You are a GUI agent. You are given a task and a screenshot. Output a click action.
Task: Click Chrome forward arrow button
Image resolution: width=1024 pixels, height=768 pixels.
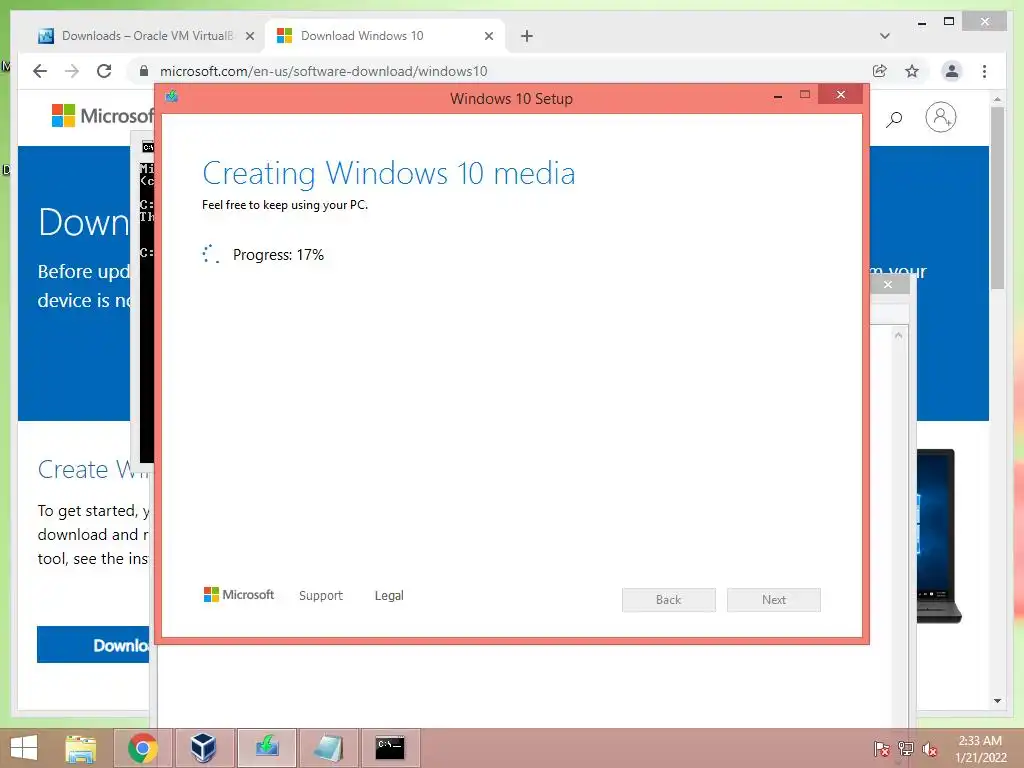(x=72, y=71)
